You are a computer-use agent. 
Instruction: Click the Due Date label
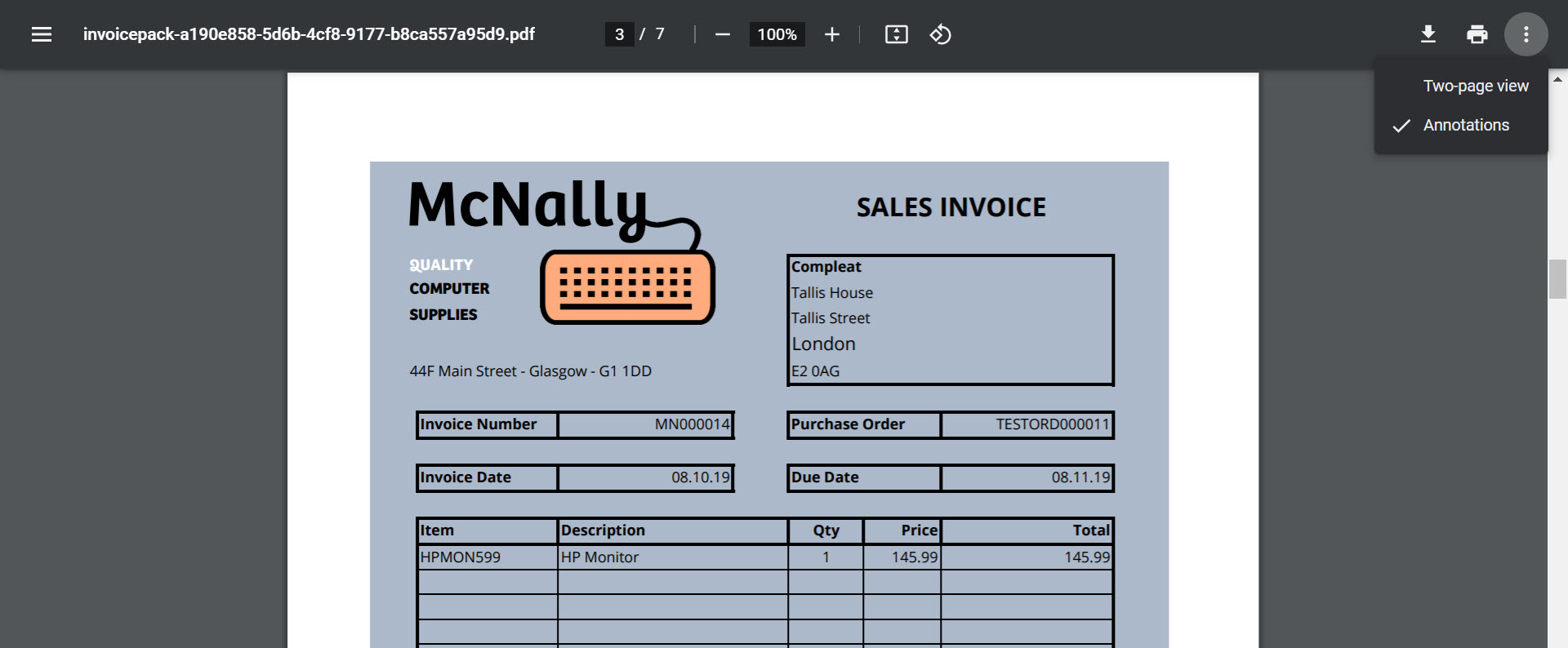point(825,477)
